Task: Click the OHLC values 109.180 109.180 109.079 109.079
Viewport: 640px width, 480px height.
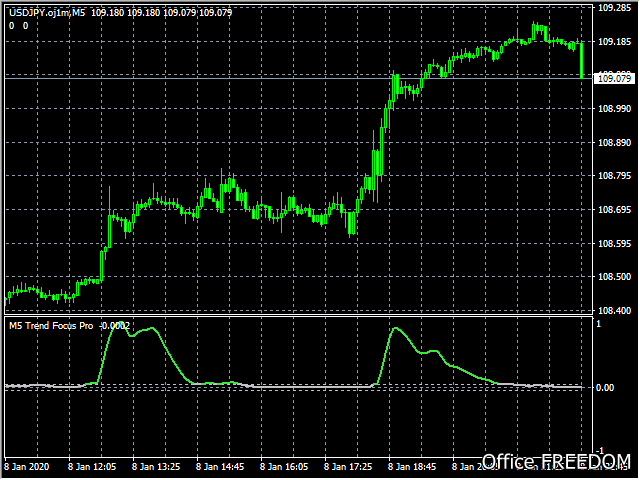Action: point(162,13)
